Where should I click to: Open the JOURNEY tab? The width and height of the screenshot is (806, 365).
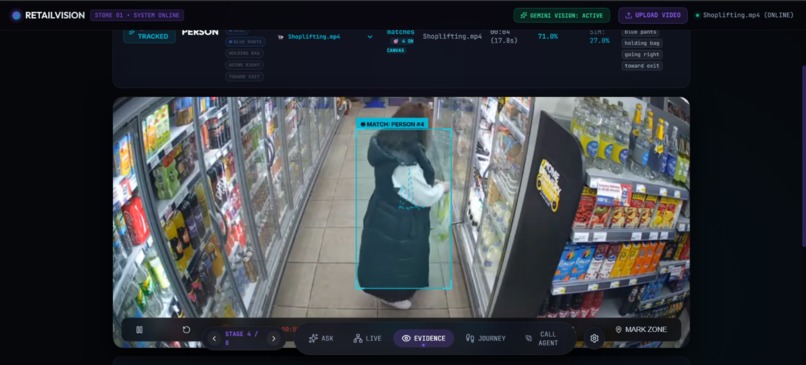pyautogui.click(x=485, y=338)
